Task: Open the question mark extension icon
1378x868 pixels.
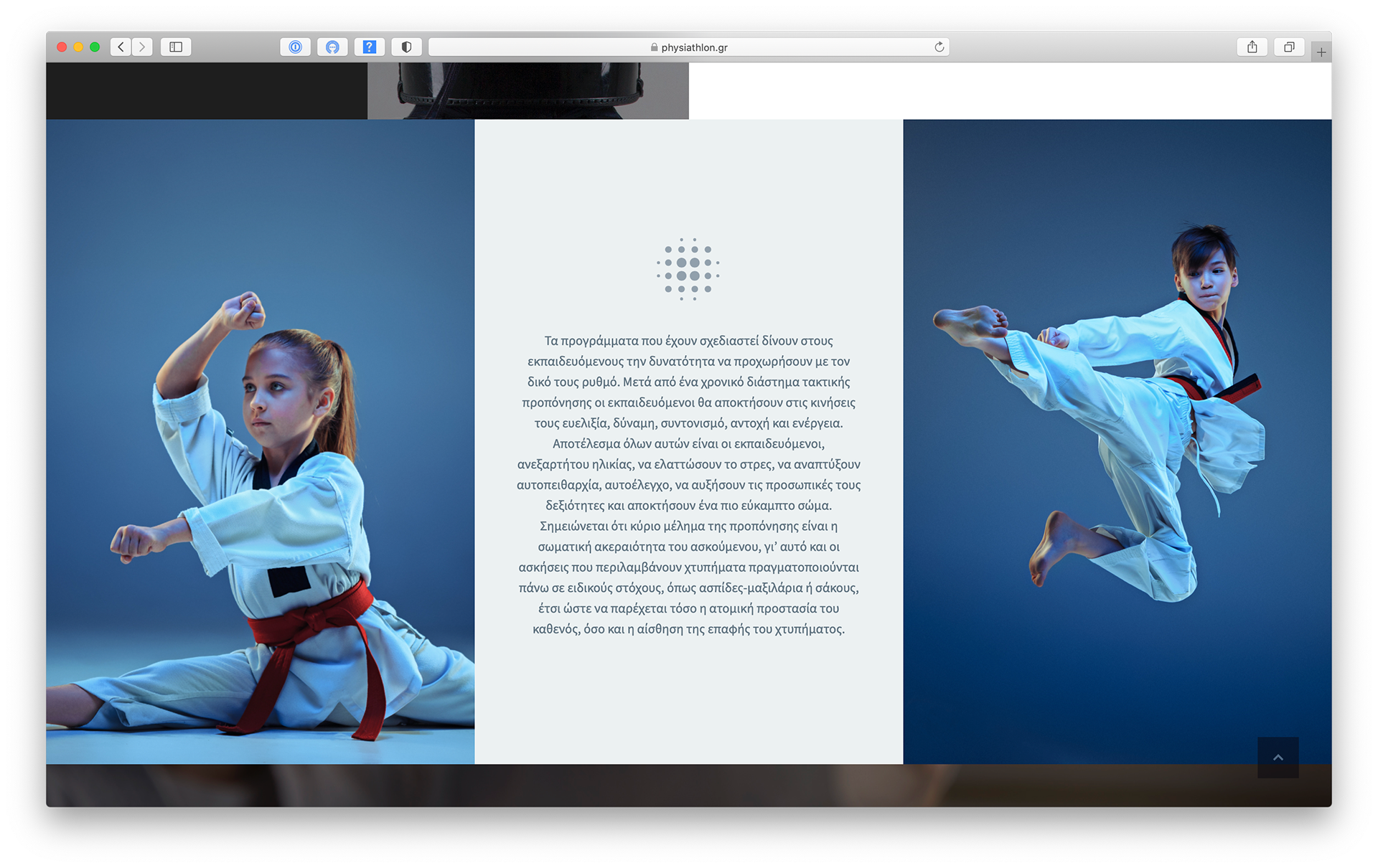Action: (369, 47)
